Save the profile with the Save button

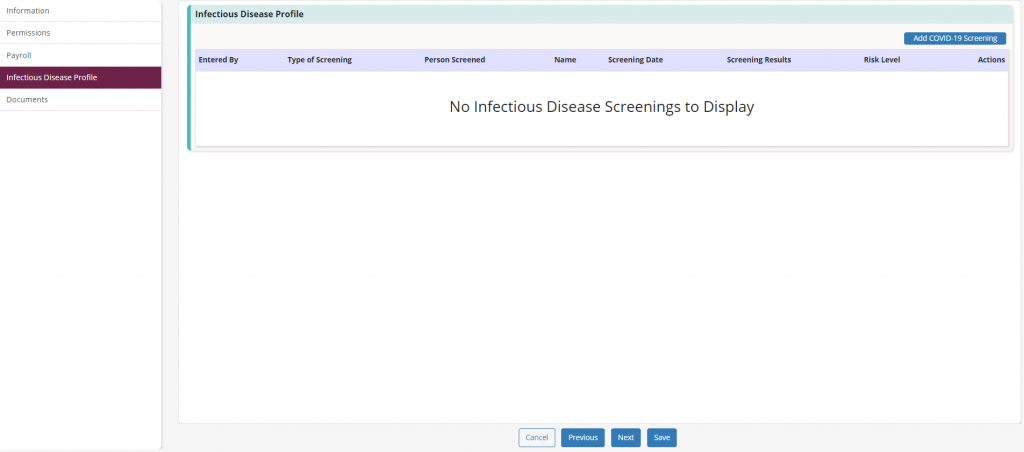[x=662, y=438]
